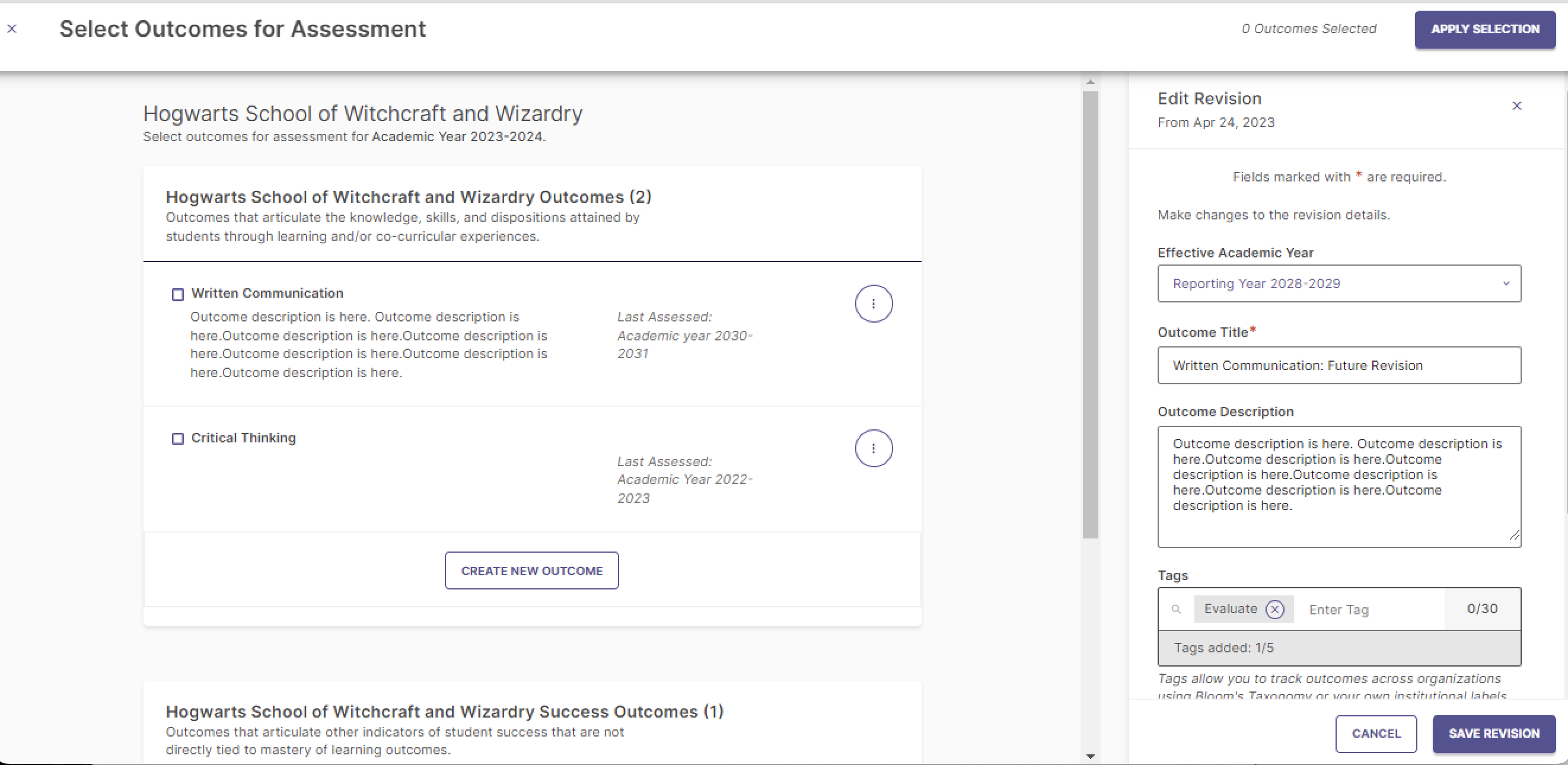Click Create New Outcome button
Screen dimensions: 1568x765
click(x=531, y=571)
